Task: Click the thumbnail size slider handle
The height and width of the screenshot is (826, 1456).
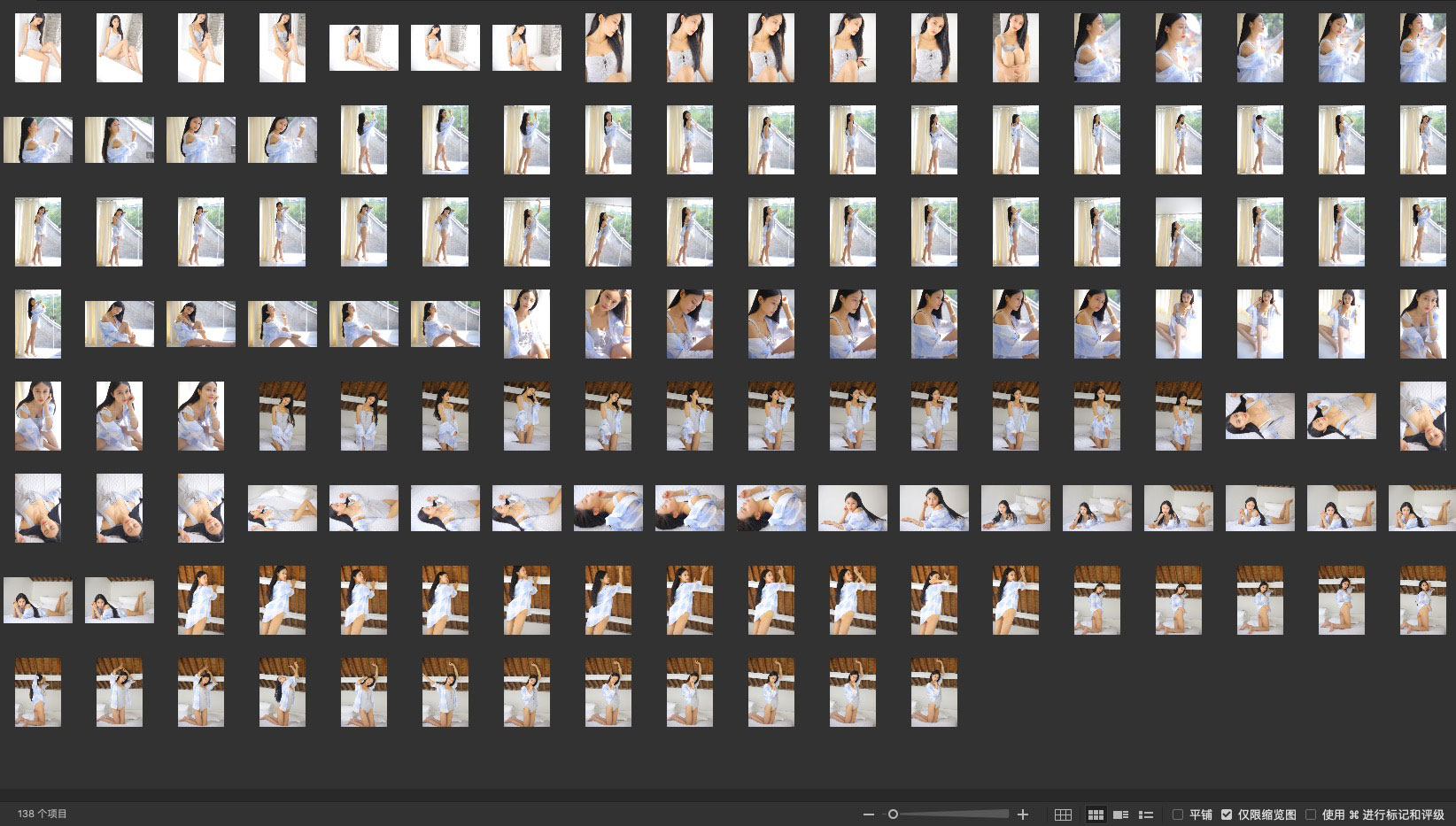Action: point(893,814)
